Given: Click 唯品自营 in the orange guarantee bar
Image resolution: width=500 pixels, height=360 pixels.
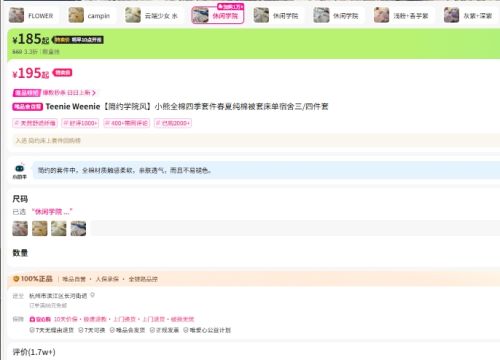Looking at the screenshot, I should (x=74, y=279).
